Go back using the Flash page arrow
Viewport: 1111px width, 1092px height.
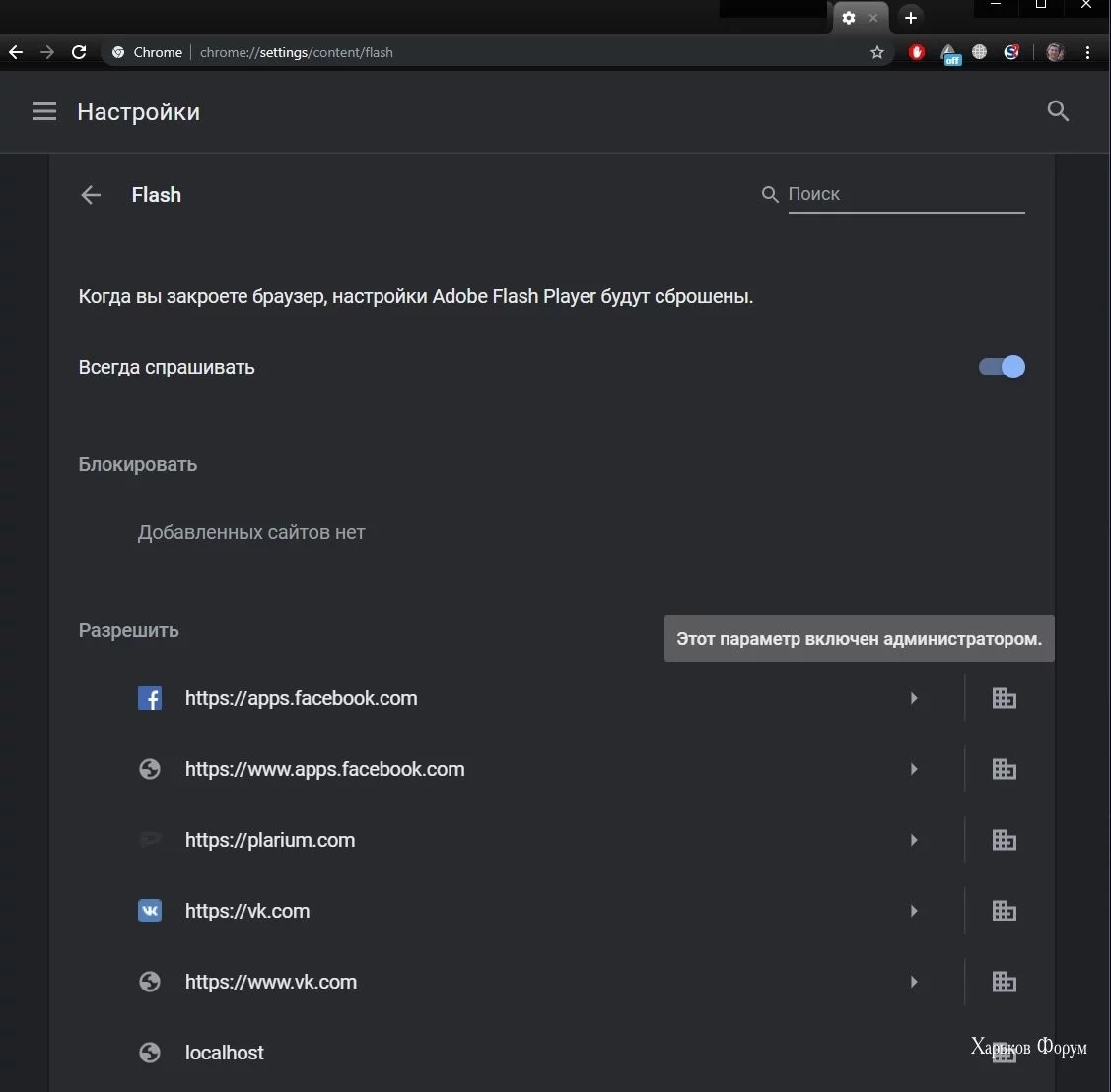(x=91, y=195)
